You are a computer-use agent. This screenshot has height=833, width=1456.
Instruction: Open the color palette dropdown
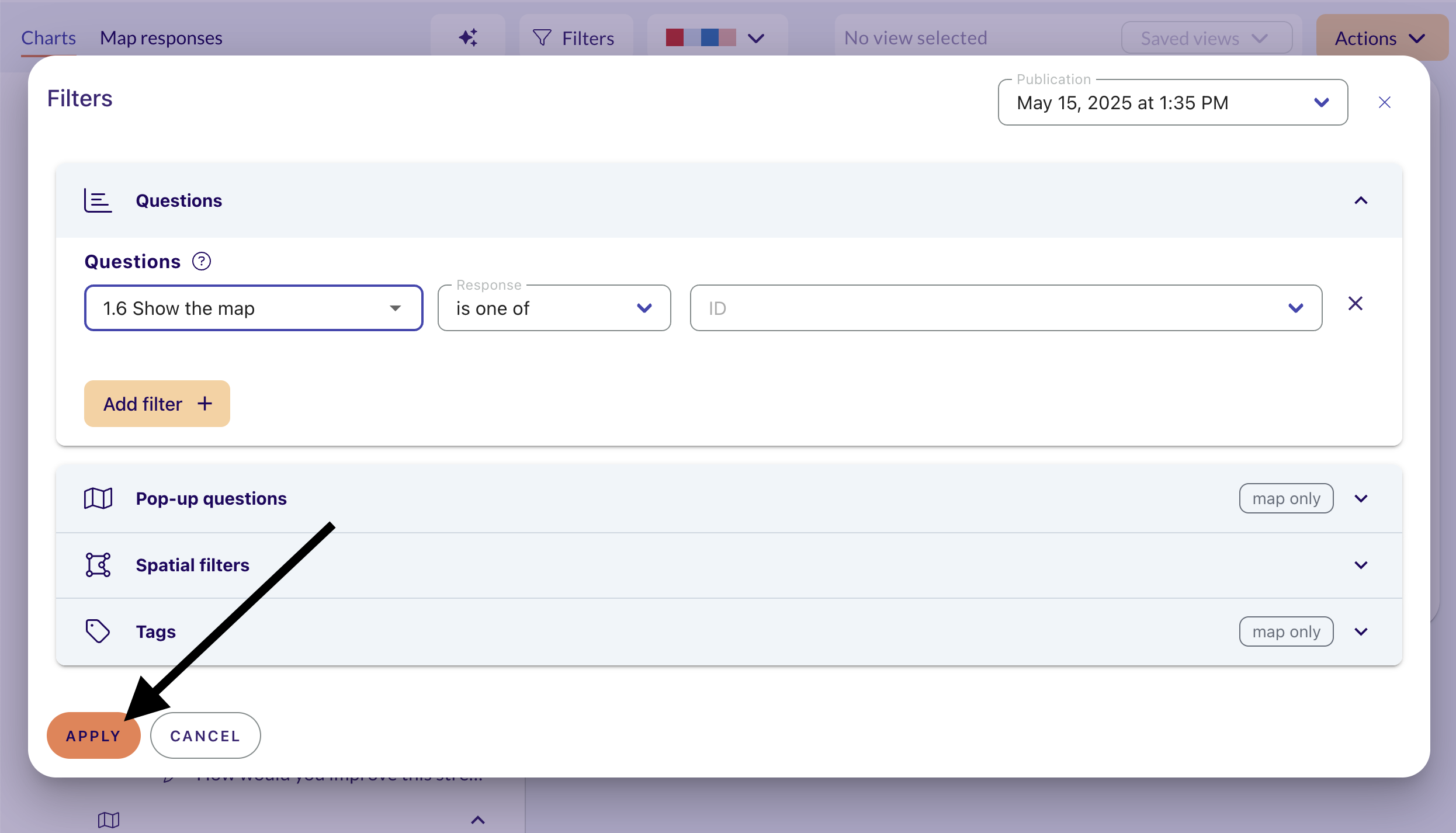tap(717, 38)
